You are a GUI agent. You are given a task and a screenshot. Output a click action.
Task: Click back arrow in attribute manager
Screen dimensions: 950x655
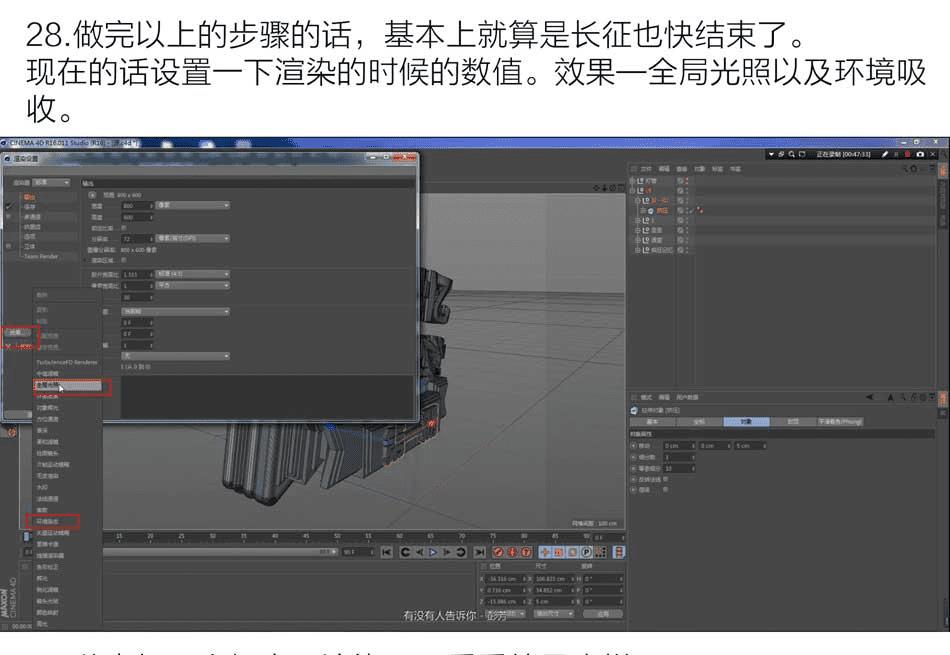point(869,397)
